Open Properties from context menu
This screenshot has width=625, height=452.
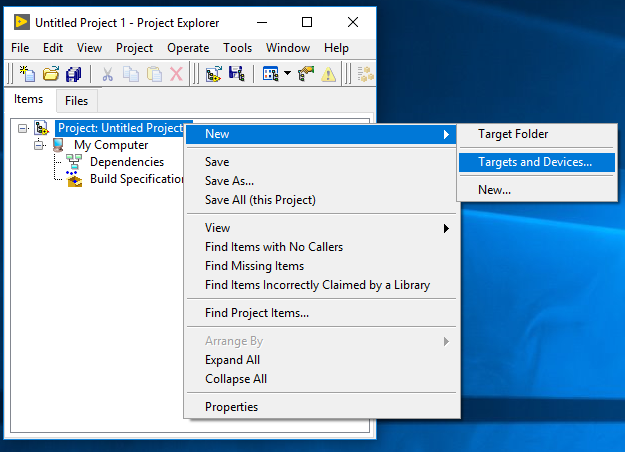(x=321, y=407)
